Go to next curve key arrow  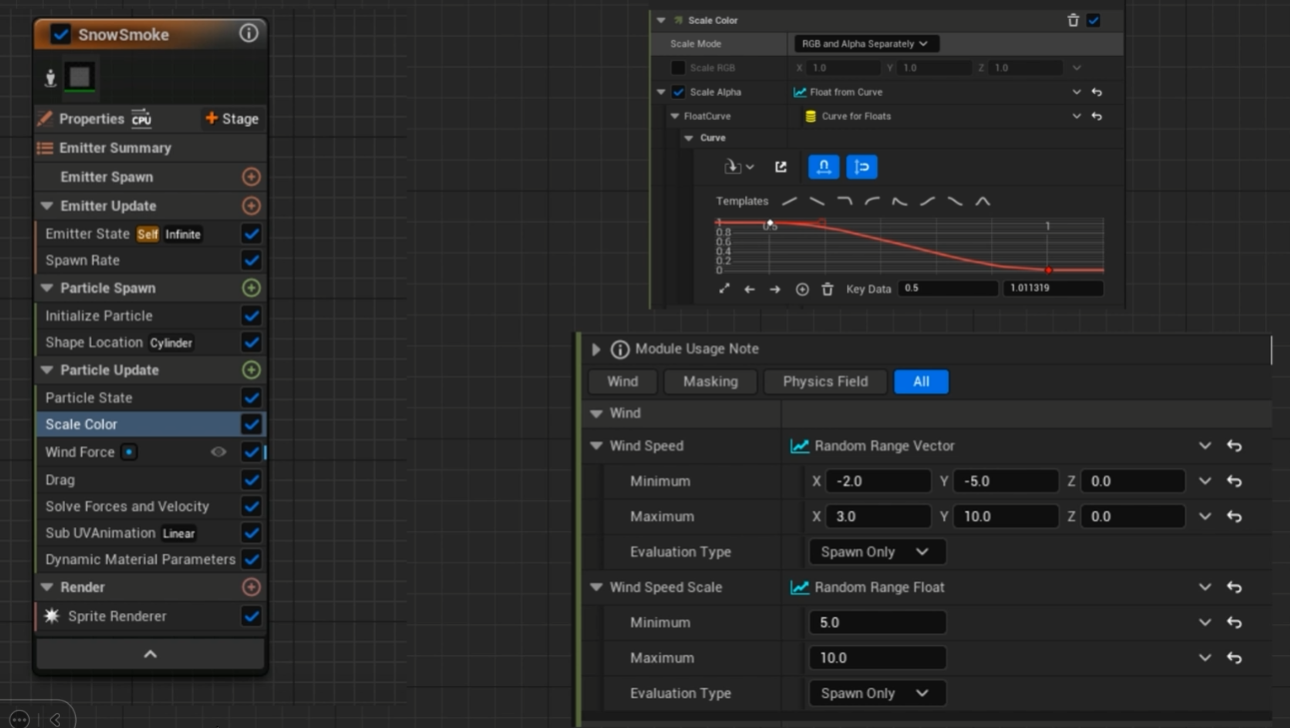775,289
